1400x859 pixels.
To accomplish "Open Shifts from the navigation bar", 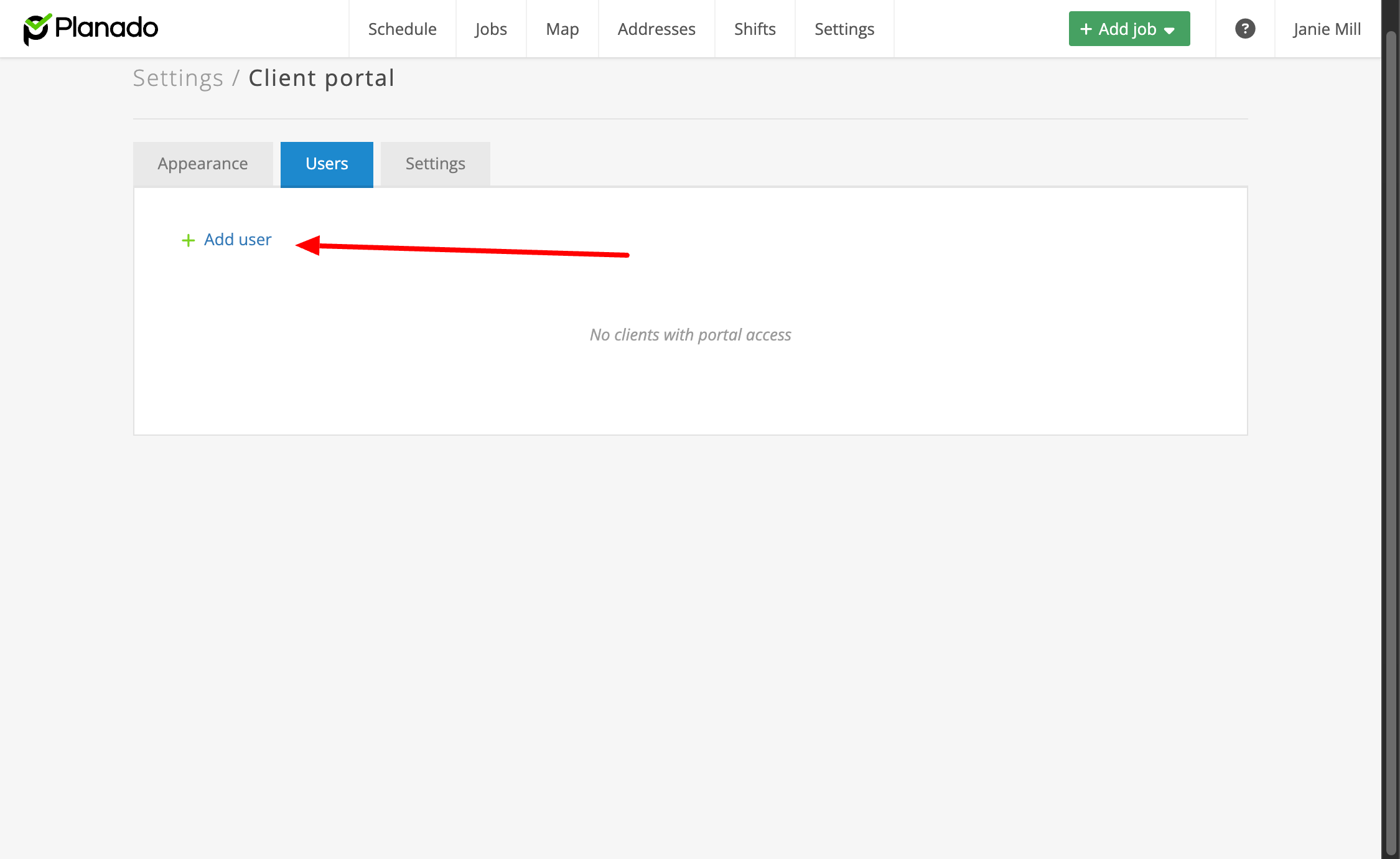I will point(754,29).
